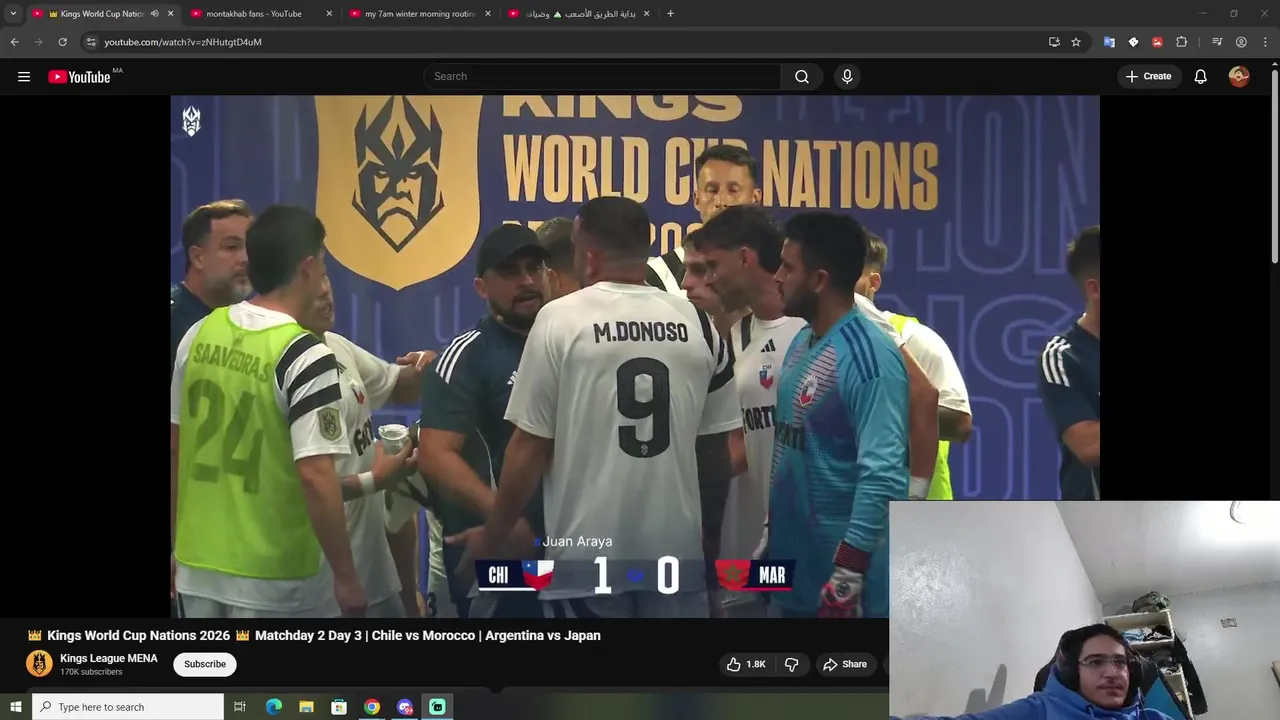
Task: Click the Type here to search box
Action: (128, 707)
